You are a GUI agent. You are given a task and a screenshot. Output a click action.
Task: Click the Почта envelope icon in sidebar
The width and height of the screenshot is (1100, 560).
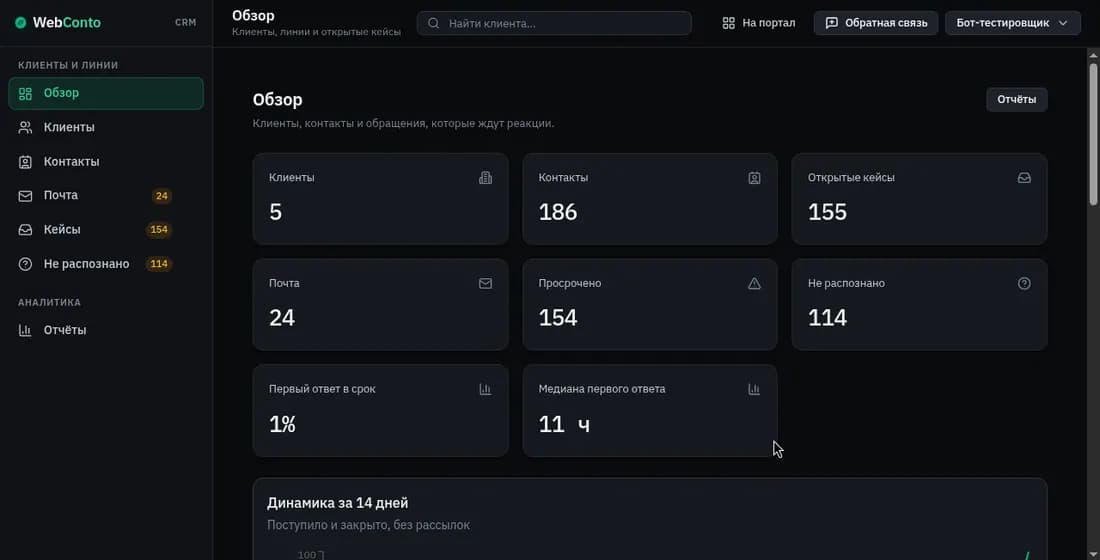25,196
